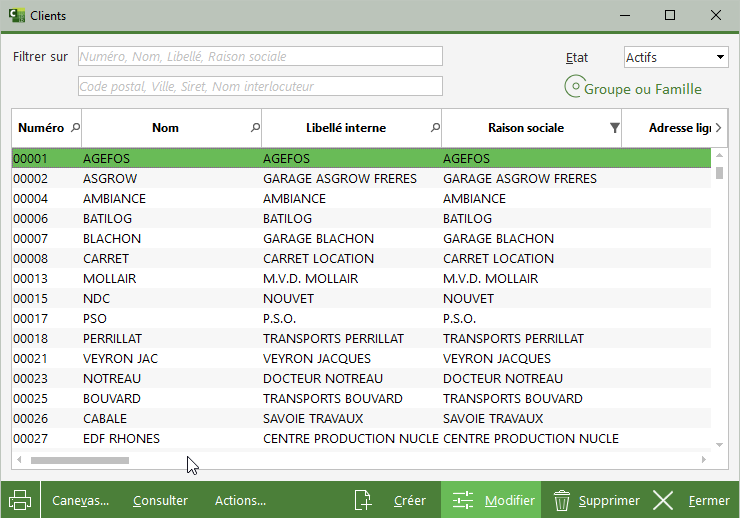The image size is (740, 518).
Task: Sort by the Numéro column header
Action: [41, 127]
